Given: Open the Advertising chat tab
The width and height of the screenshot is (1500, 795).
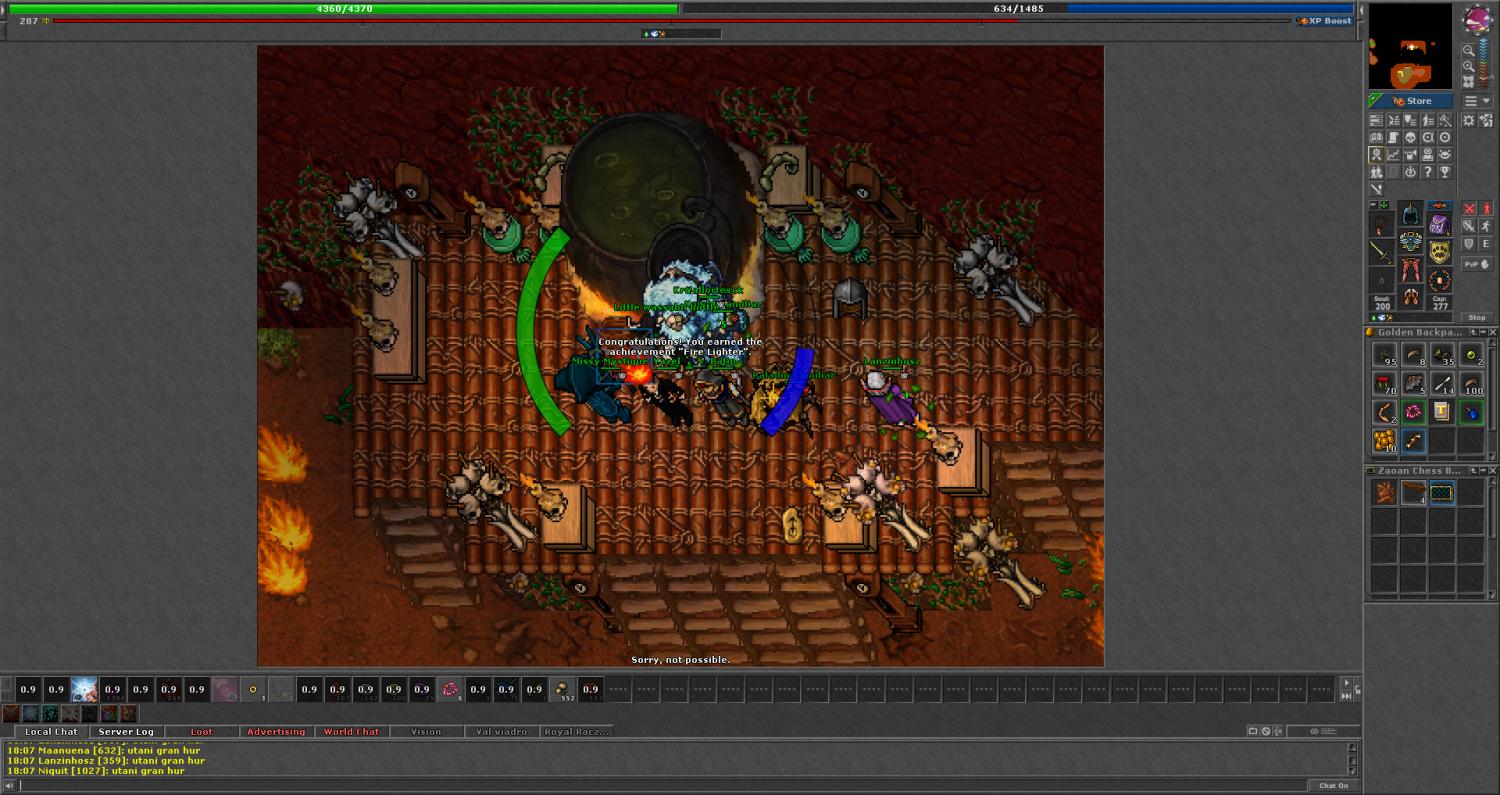Looking at the screenshot, I should click(x=276, y=732).
